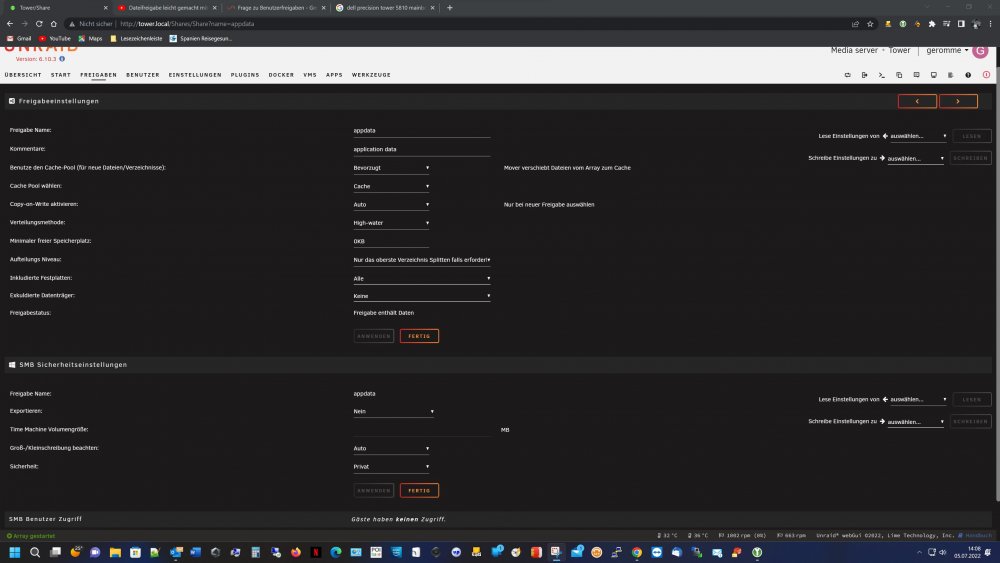The height and width of the screenshot is (563, 1000).
Task: Open the Benutzer menu
Action: tap(143, 75)
